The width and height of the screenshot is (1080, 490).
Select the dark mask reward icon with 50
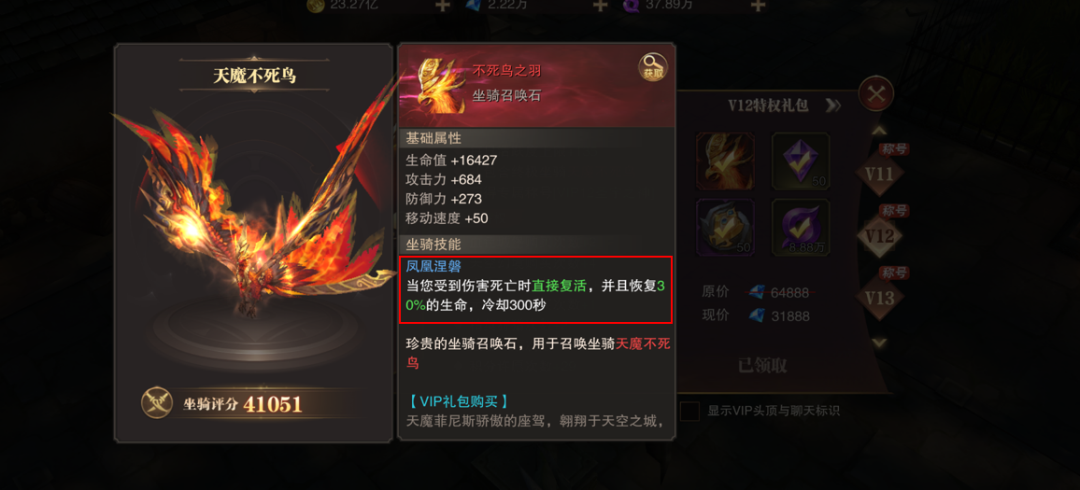pyautogui.click(x=725, y=228)
